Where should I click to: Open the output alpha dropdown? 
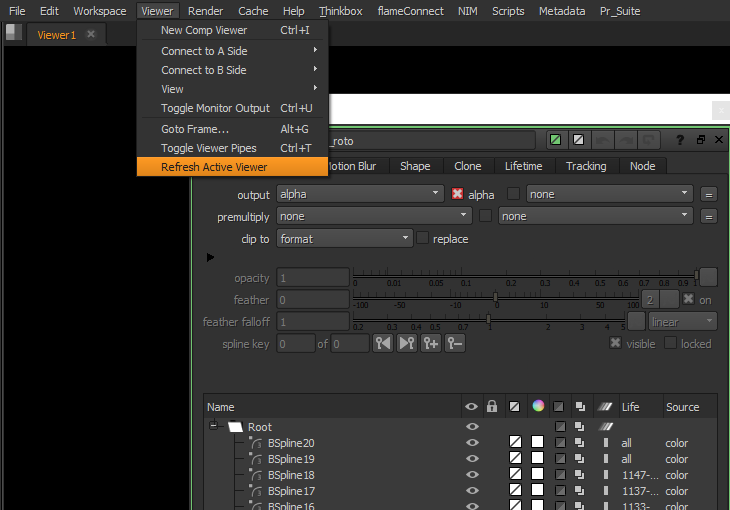[360, 194]
